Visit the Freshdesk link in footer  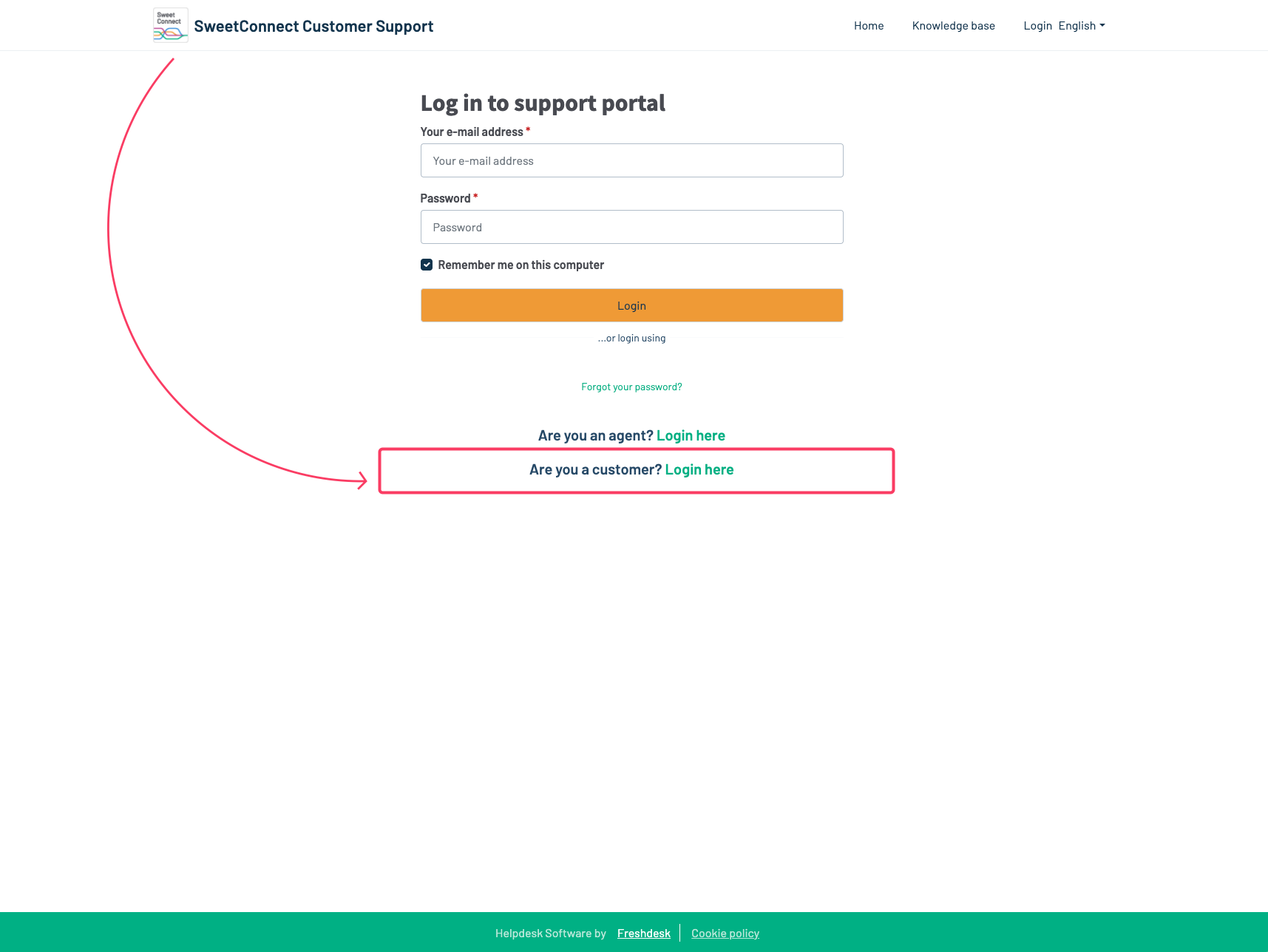click(644, 933)
